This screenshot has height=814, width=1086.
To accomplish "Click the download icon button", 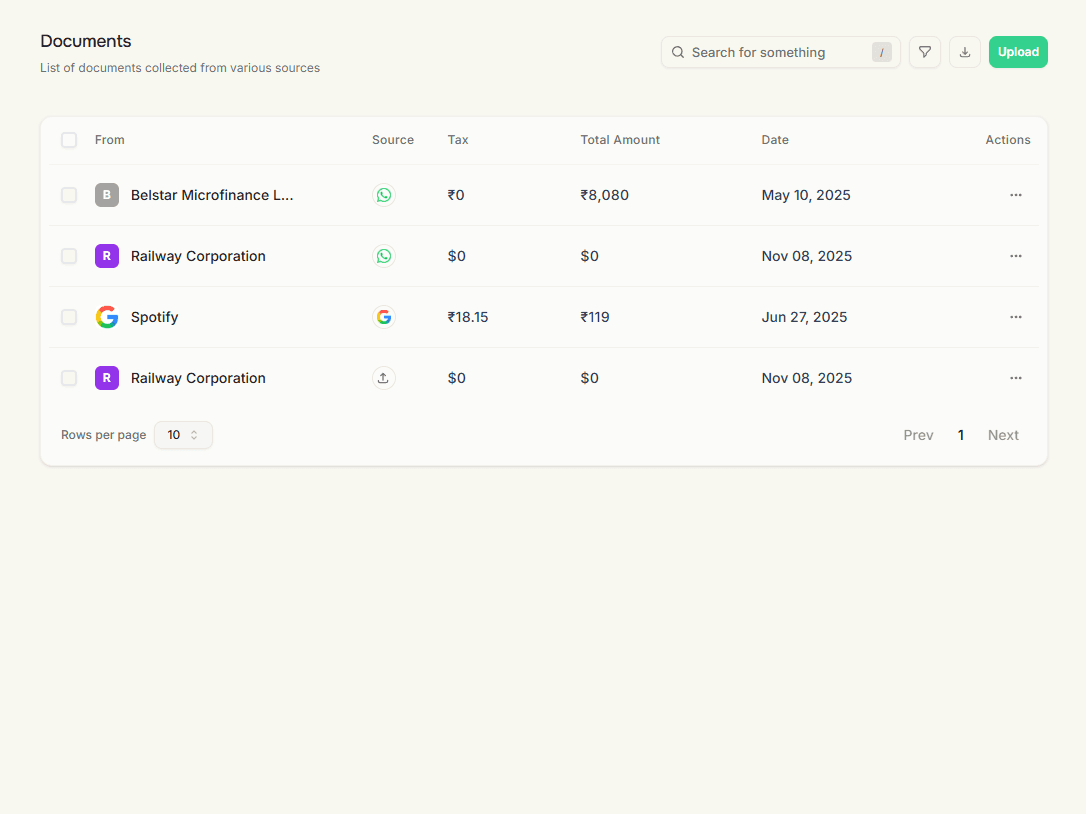I will (x=965, y=52).
